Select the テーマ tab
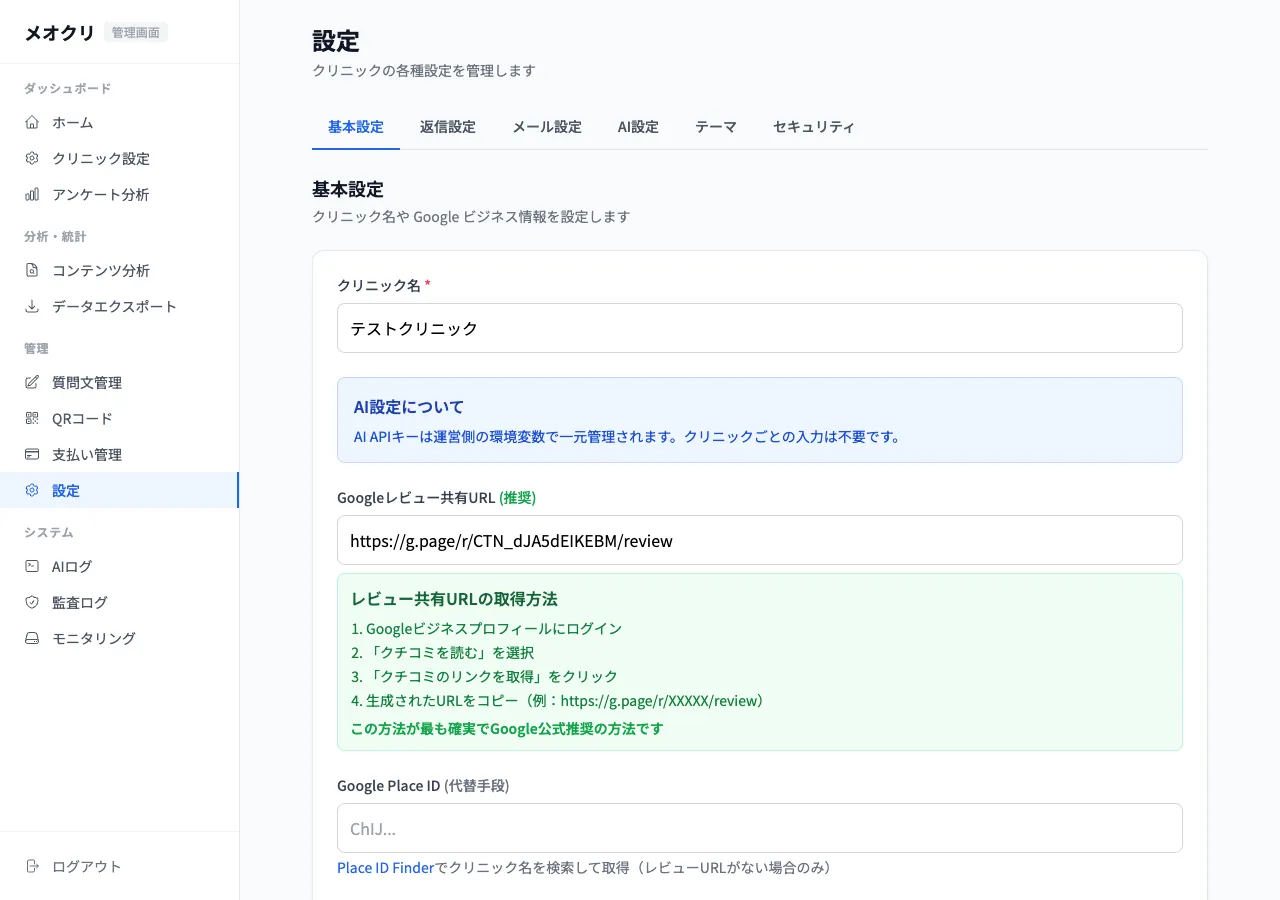The height and width of the screenshot is (900, 1280). pyautogui.click(x=716, y=127)
